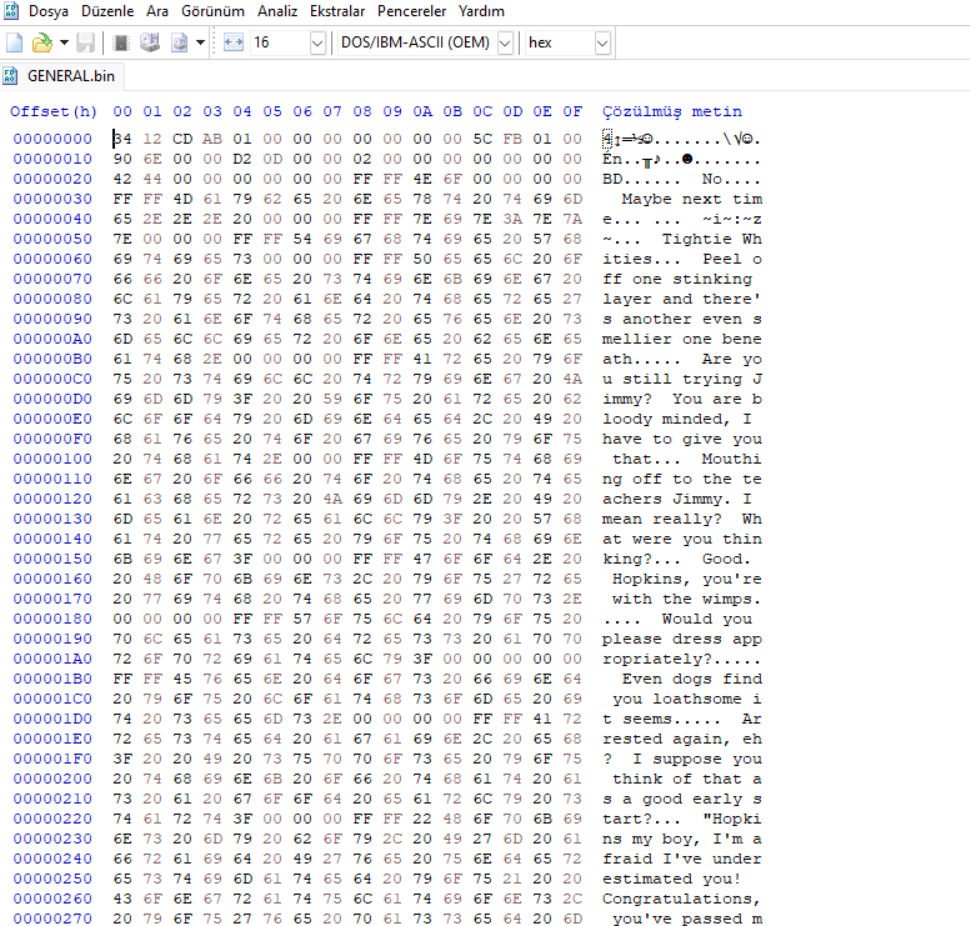970x926 pixels.
Task: Click the HxD application icon in the menu bar
Action: (x=11, y=11)
